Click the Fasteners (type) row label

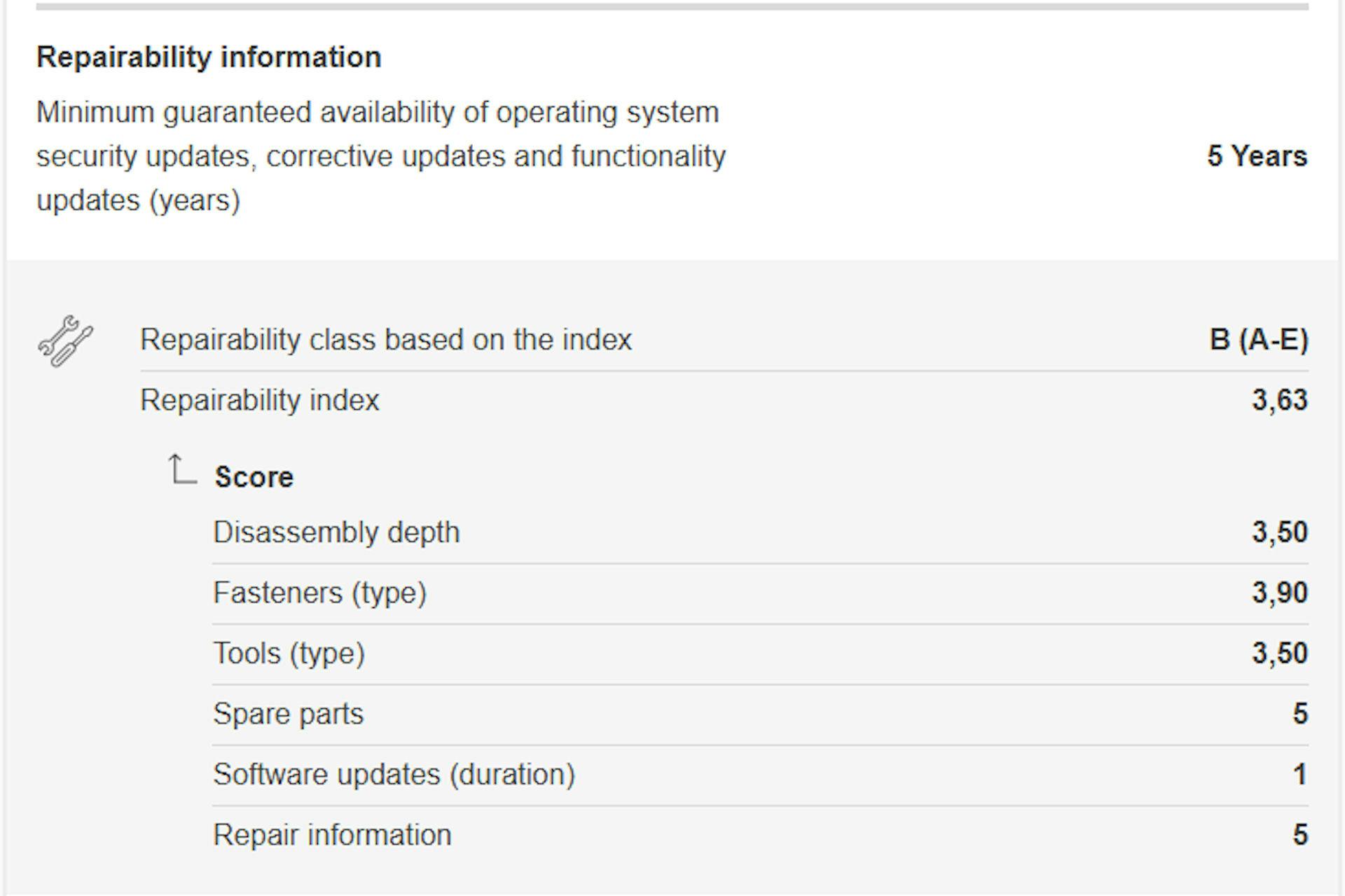319,593
